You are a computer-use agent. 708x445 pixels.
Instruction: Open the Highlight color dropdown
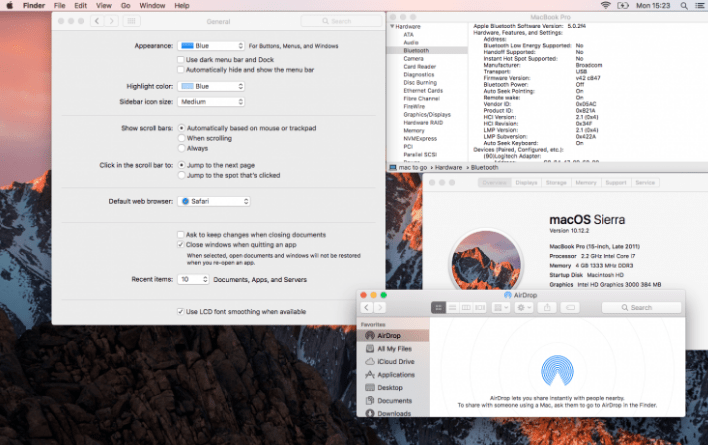point(211,86)
